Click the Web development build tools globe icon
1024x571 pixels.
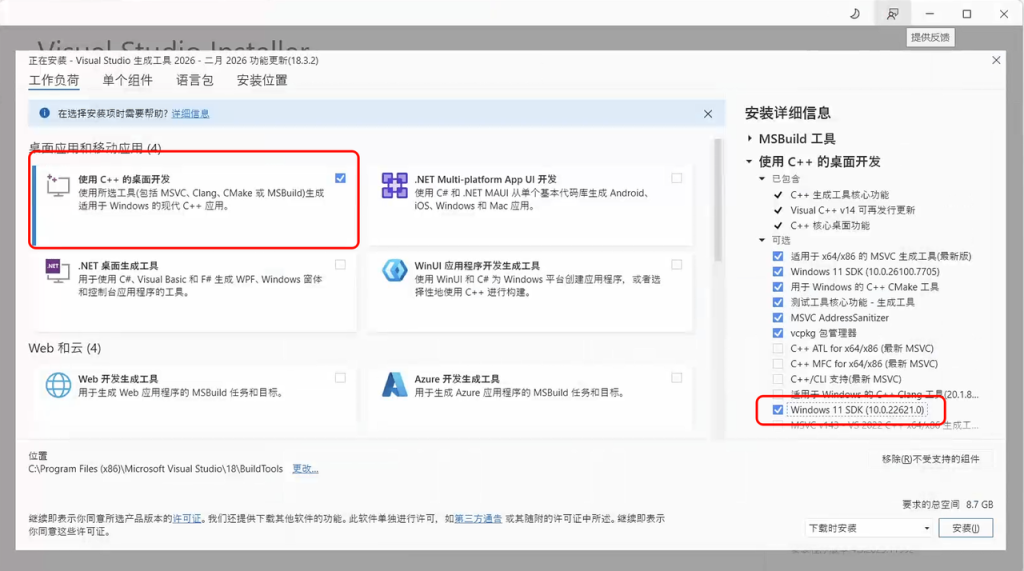pos(57,385)
